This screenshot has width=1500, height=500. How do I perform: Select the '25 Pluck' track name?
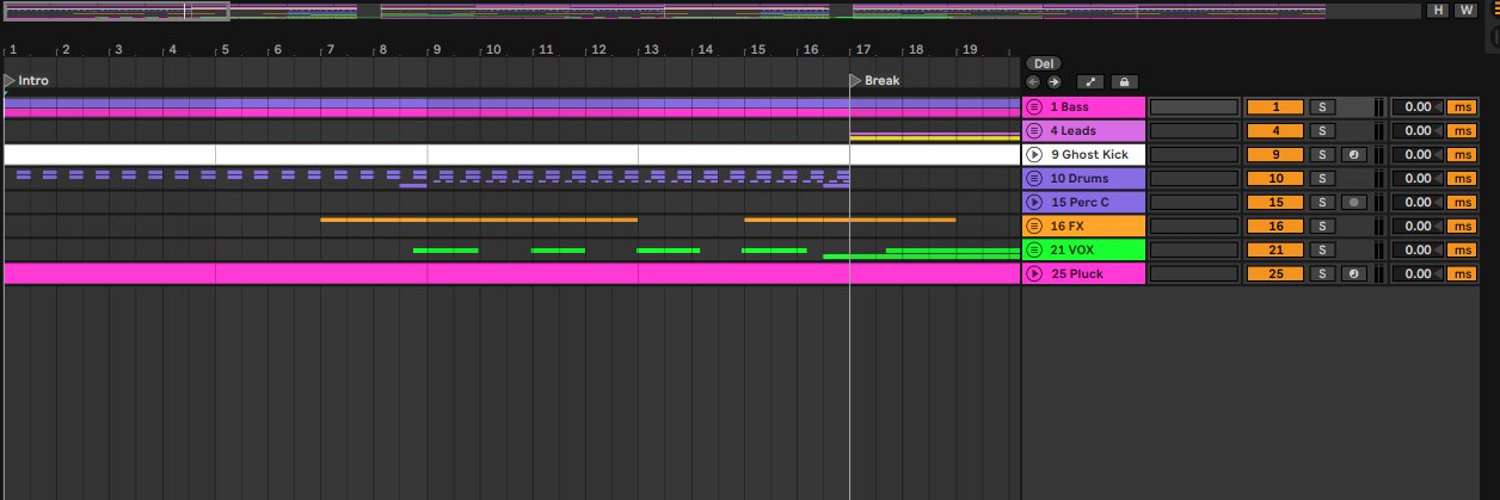(x=1077, y=274)
